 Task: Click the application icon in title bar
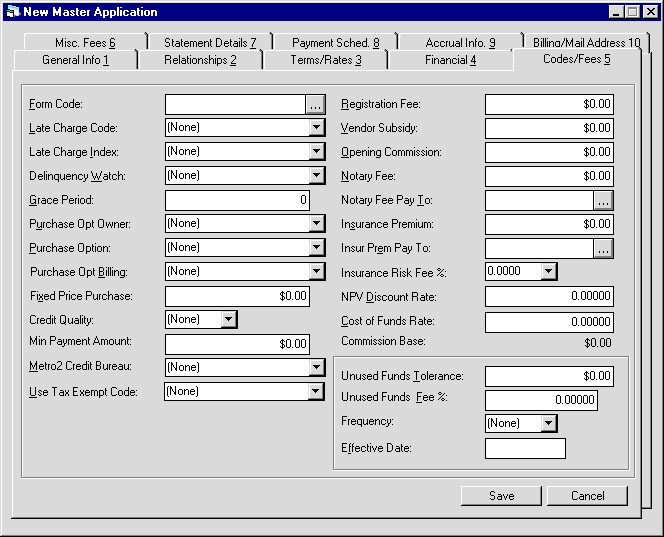(x=13, y=11)
